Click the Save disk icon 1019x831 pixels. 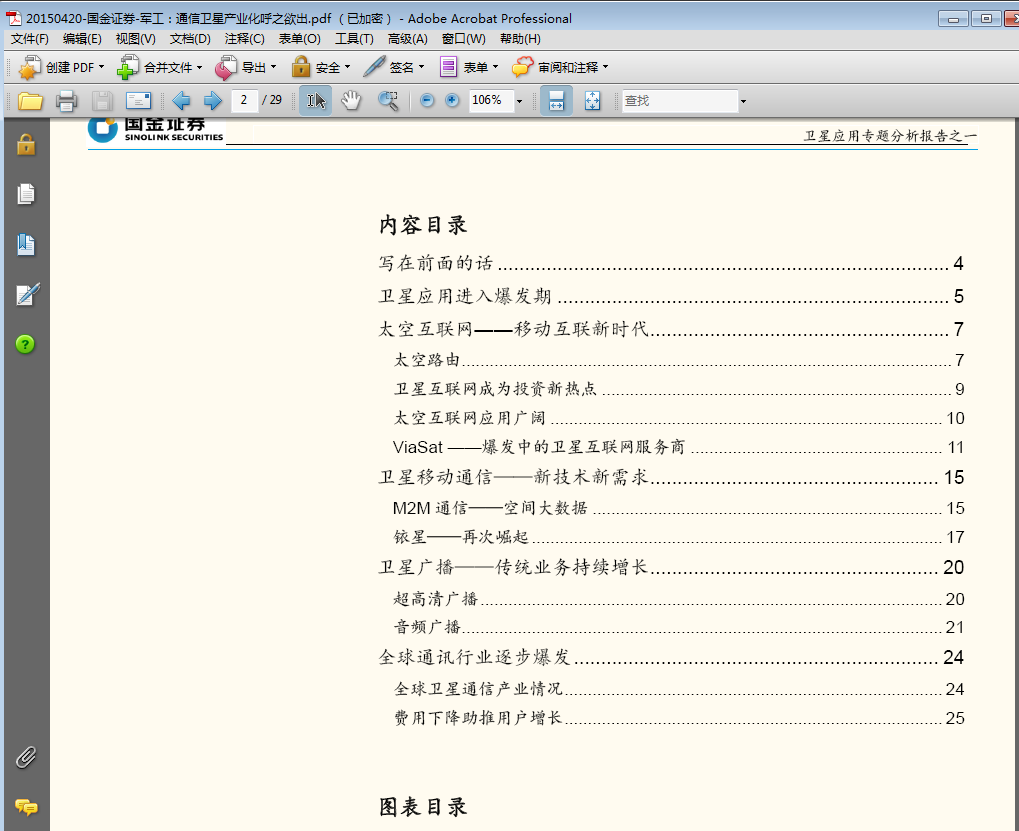pyautogui.click(x=102, y=101)
